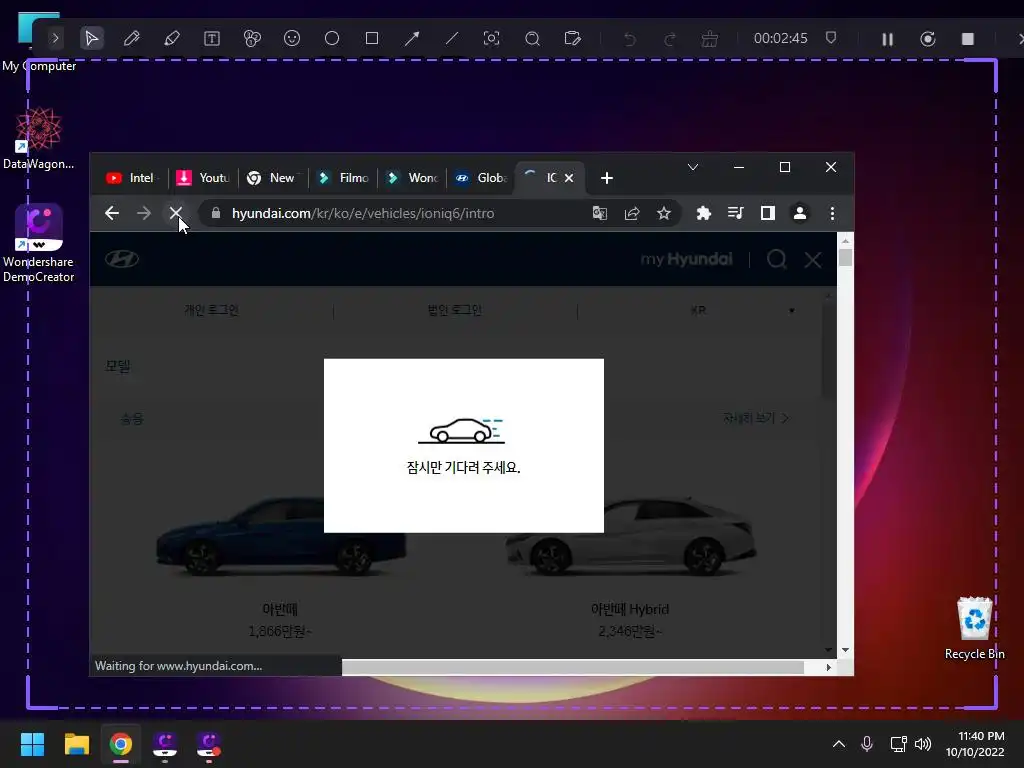The image size is (1024, 768).
Task: Restart the recording
Action: [927, 39]
